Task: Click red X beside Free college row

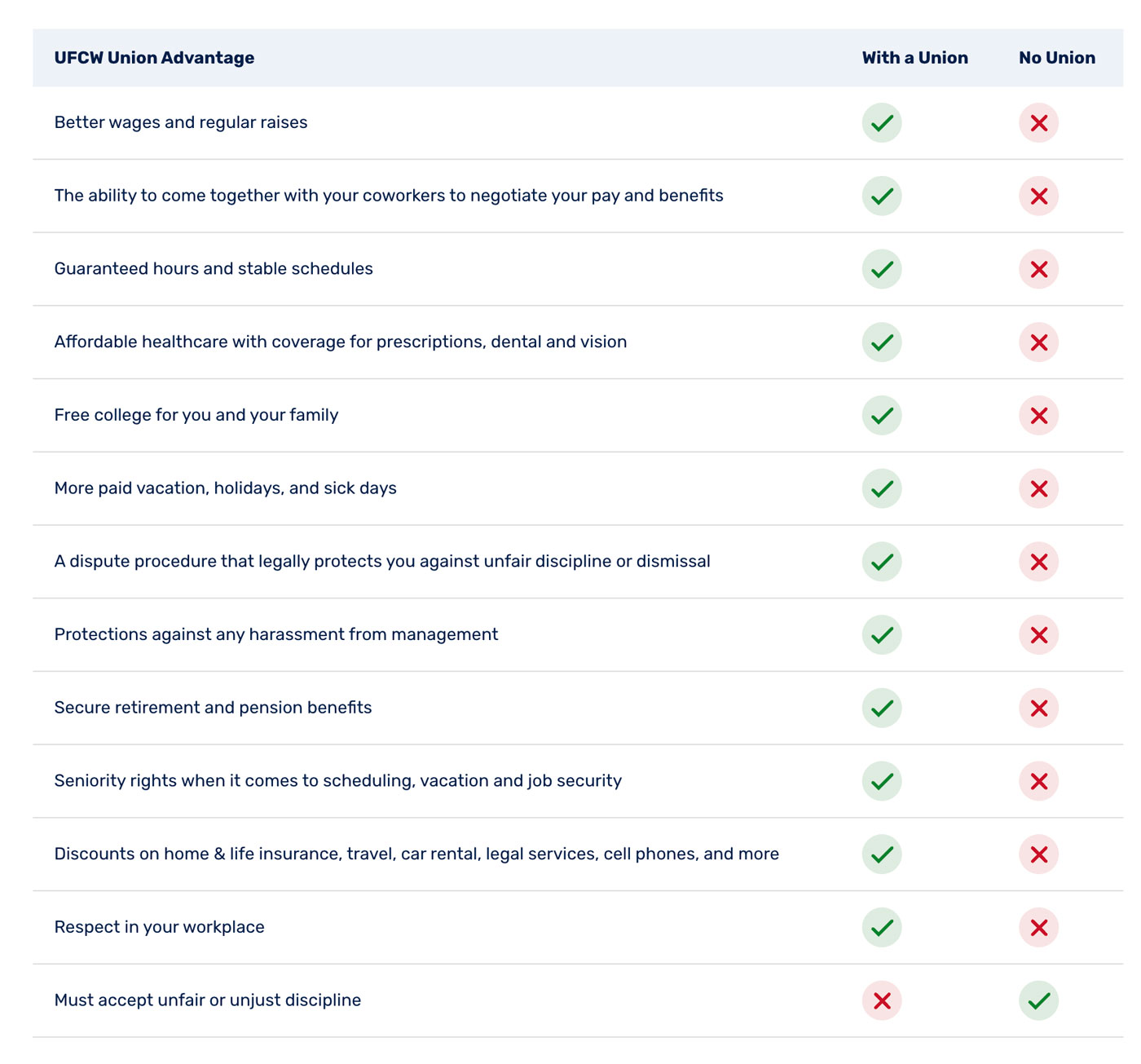Action: [1038, 416]
